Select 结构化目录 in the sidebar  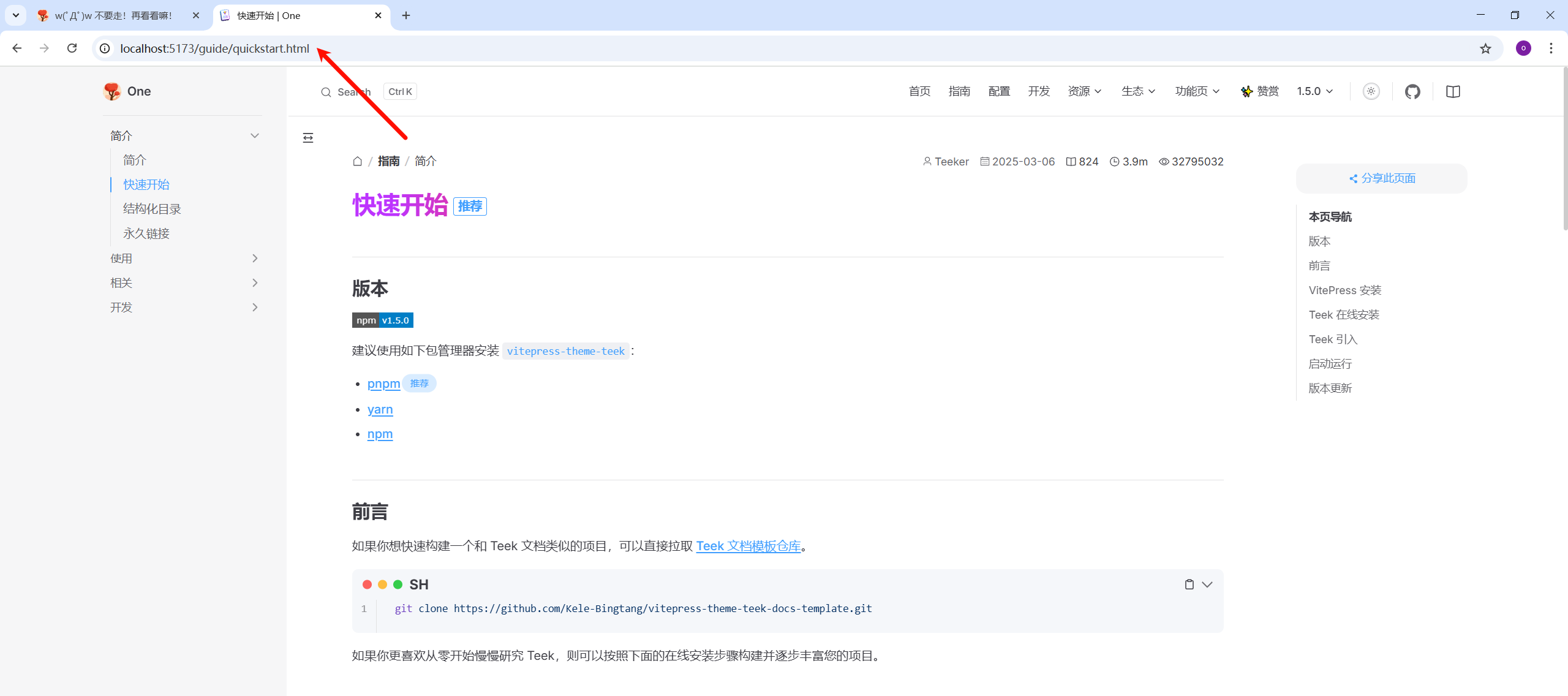(x=152, y=209)
